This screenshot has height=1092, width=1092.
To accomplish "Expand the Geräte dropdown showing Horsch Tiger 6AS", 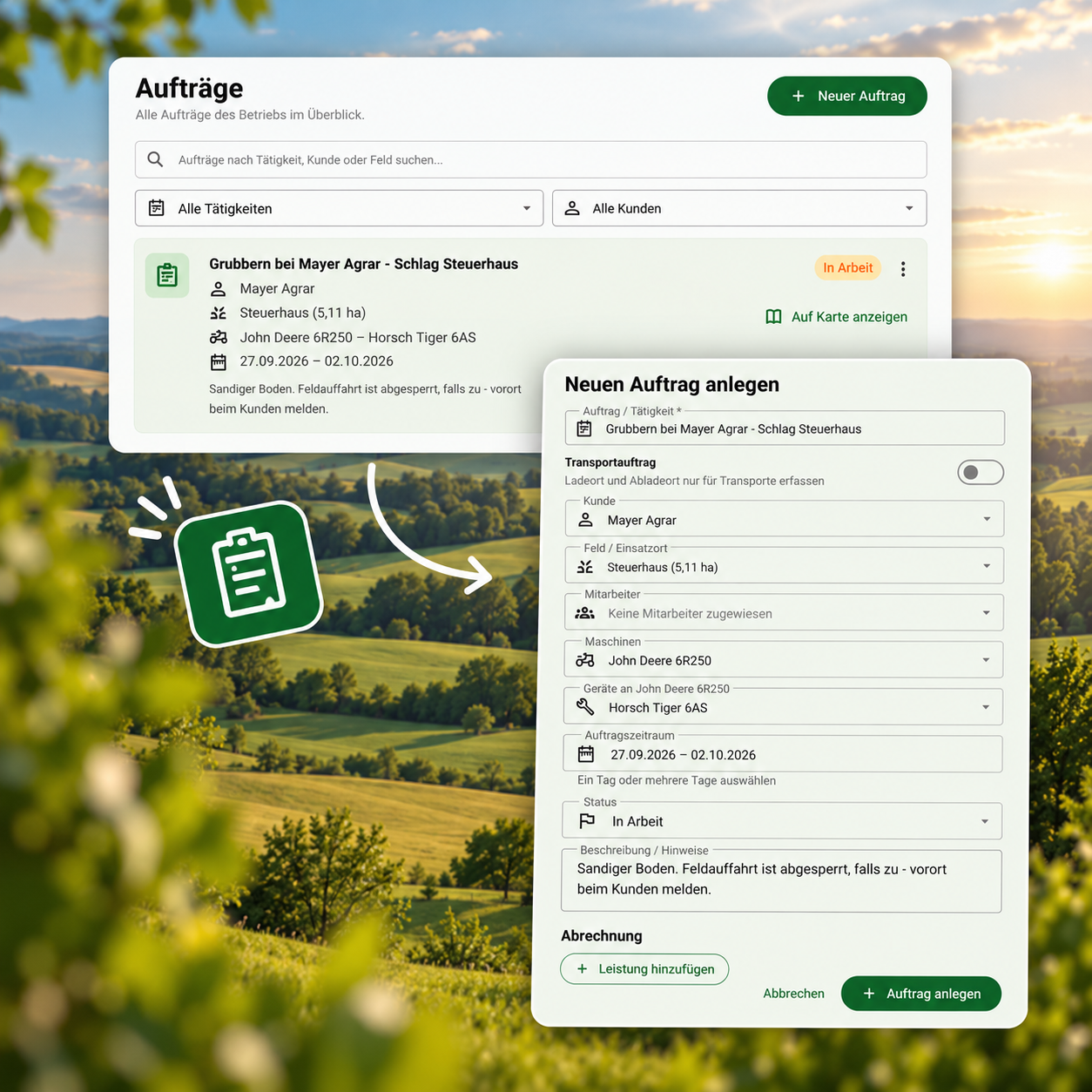I will pos(783,707).
